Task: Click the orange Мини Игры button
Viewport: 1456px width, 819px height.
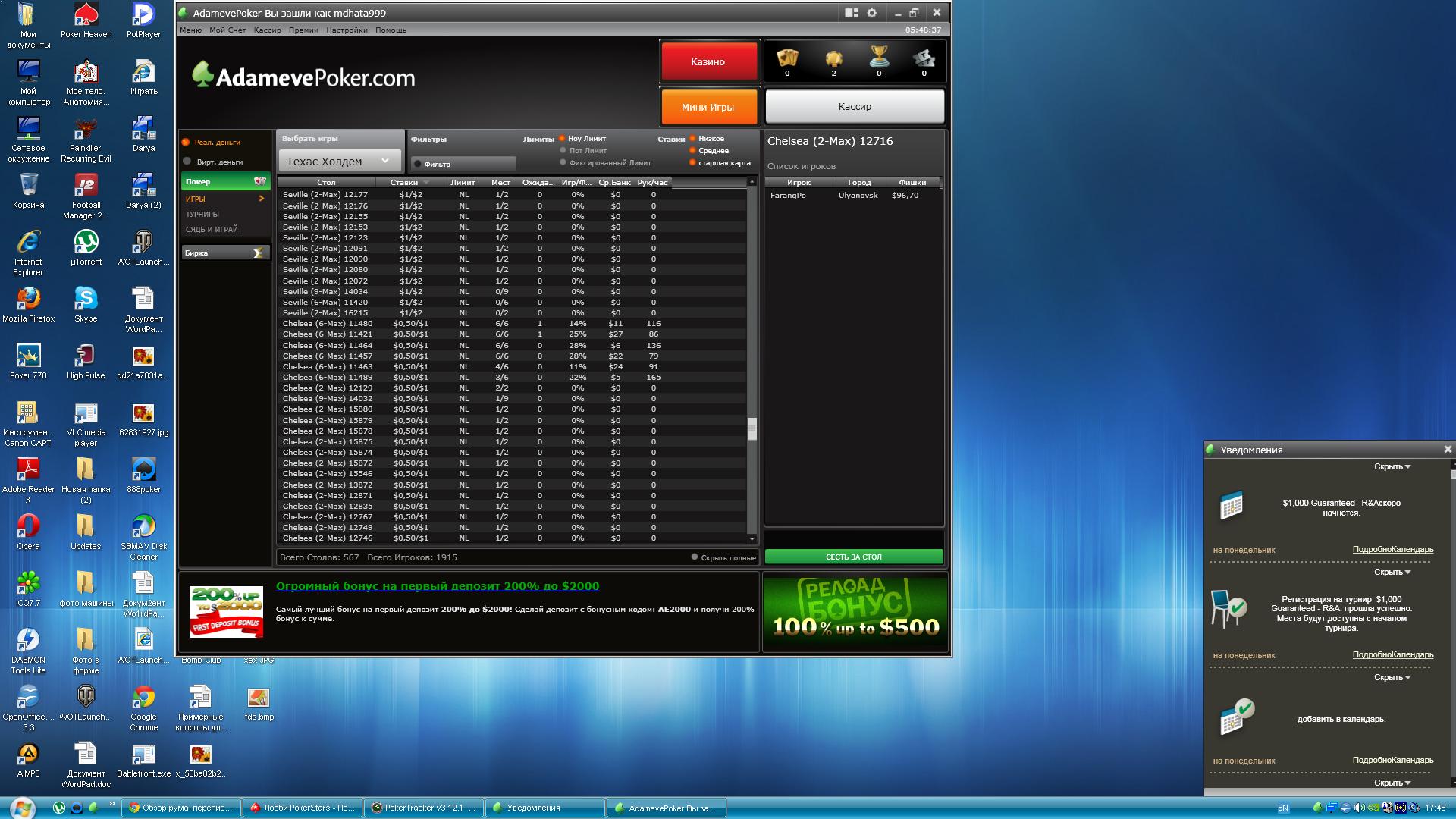Action: coord(708,107)
